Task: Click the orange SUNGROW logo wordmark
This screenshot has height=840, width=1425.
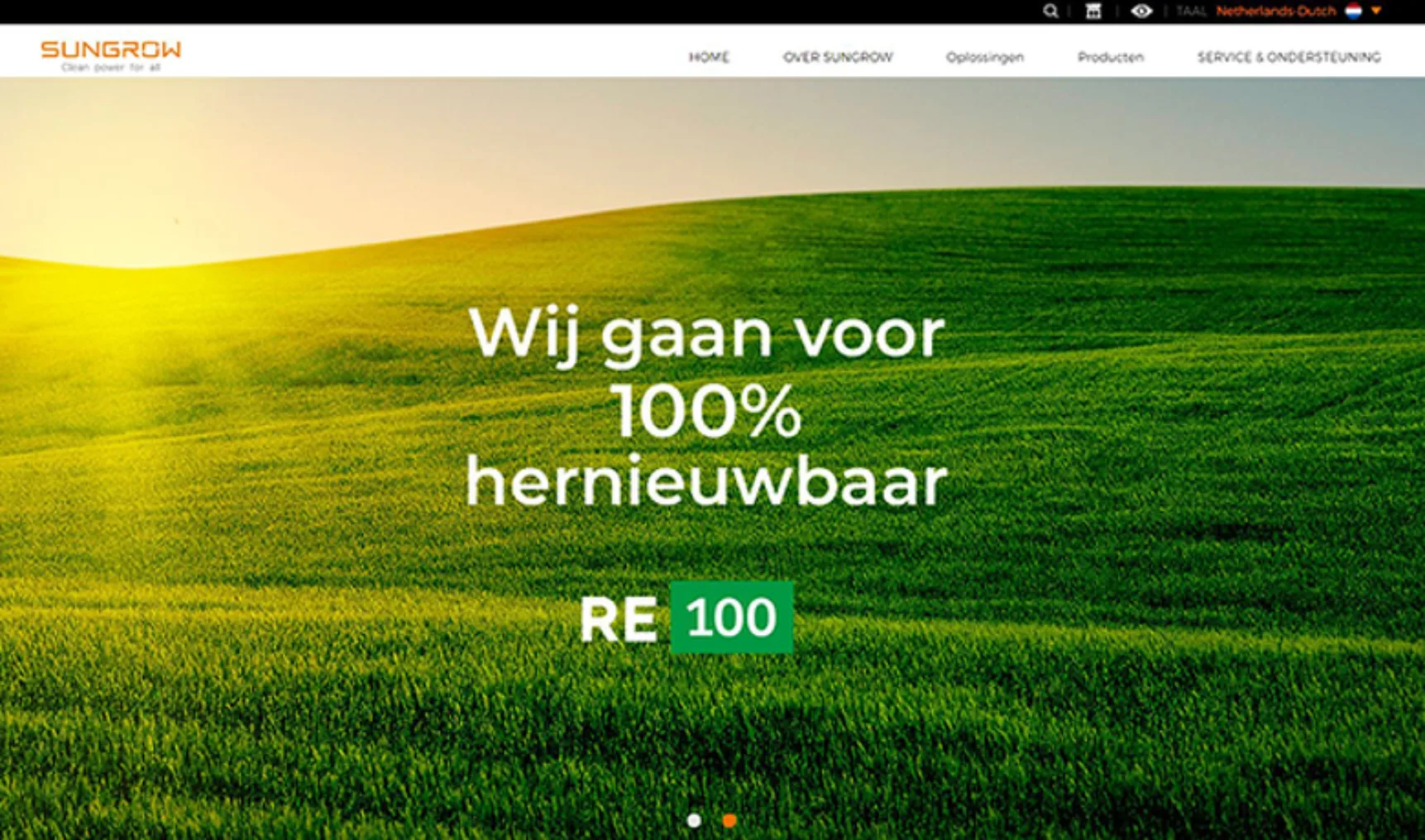Action: tap(111, 50)
